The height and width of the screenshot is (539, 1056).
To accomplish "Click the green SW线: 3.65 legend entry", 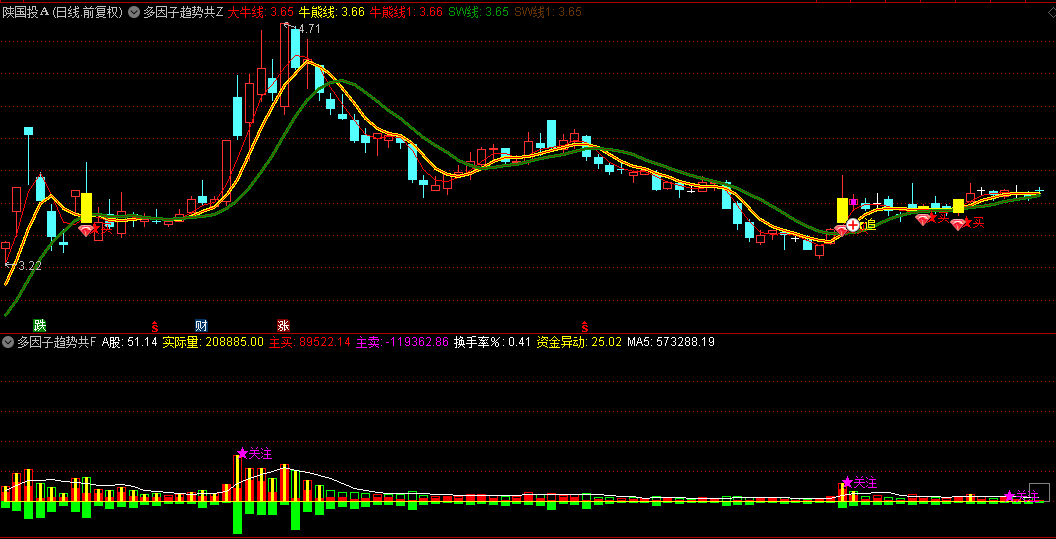I will tap(478, 11).
